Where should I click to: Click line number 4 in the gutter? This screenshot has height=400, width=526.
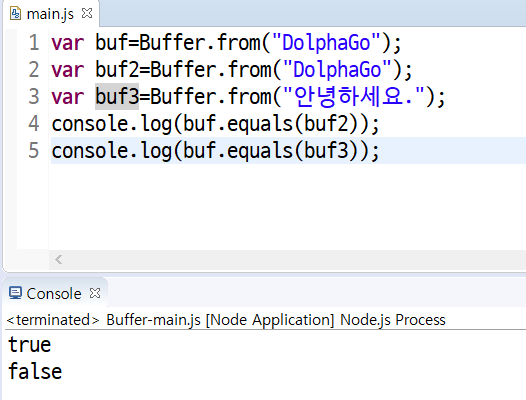[x=34, y=123]
